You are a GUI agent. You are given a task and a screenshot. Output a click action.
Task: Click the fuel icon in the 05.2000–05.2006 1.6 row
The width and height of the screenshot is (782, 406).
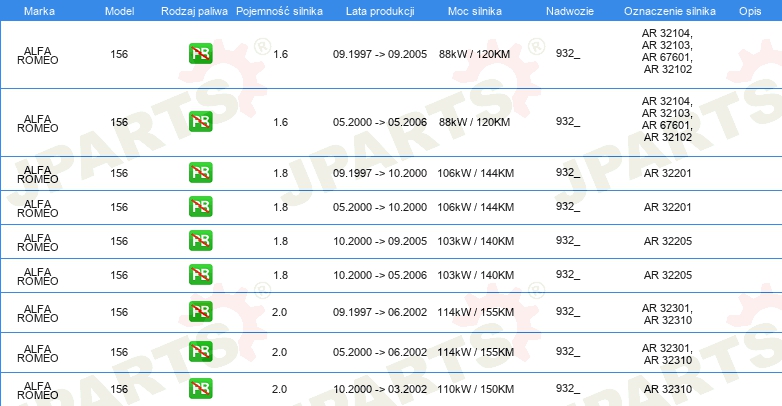[x=200, y=122]
